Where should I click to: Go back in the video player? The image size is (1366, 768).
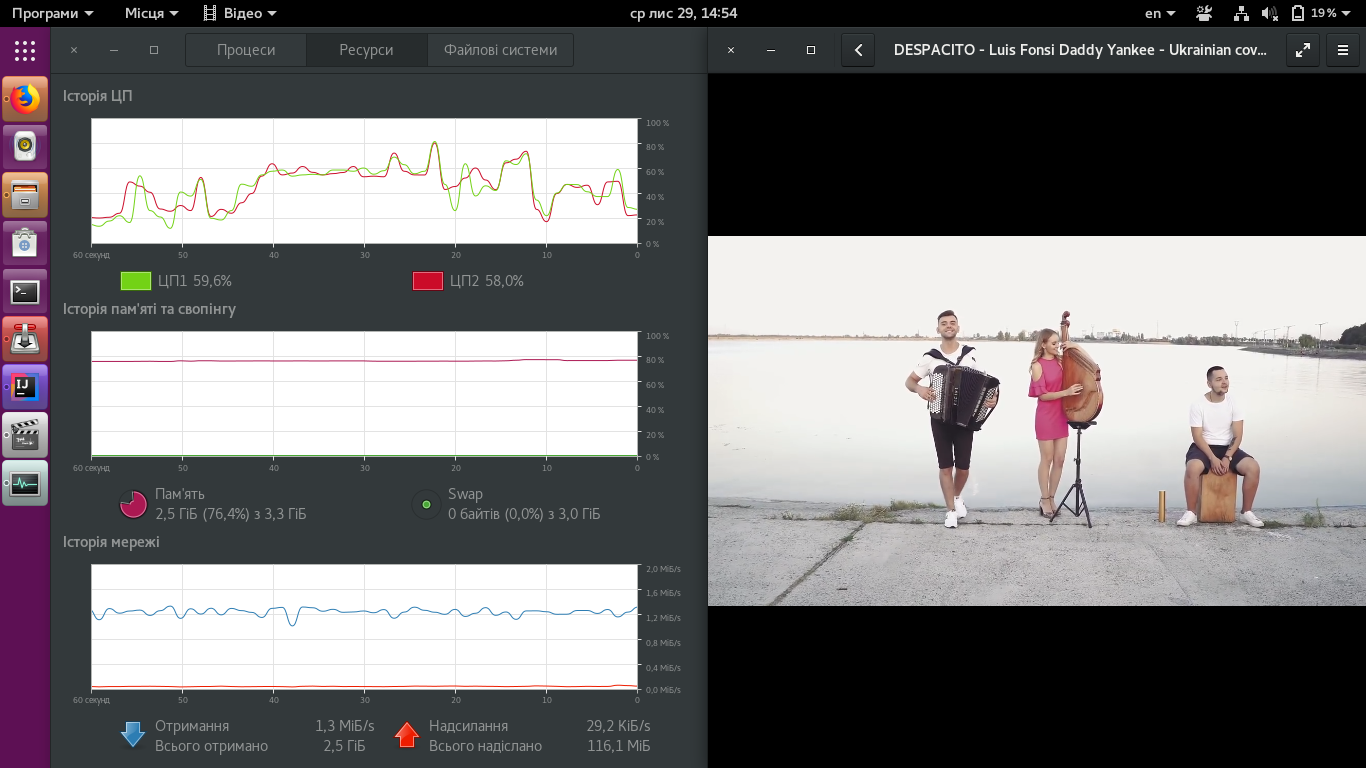[858, 50]
